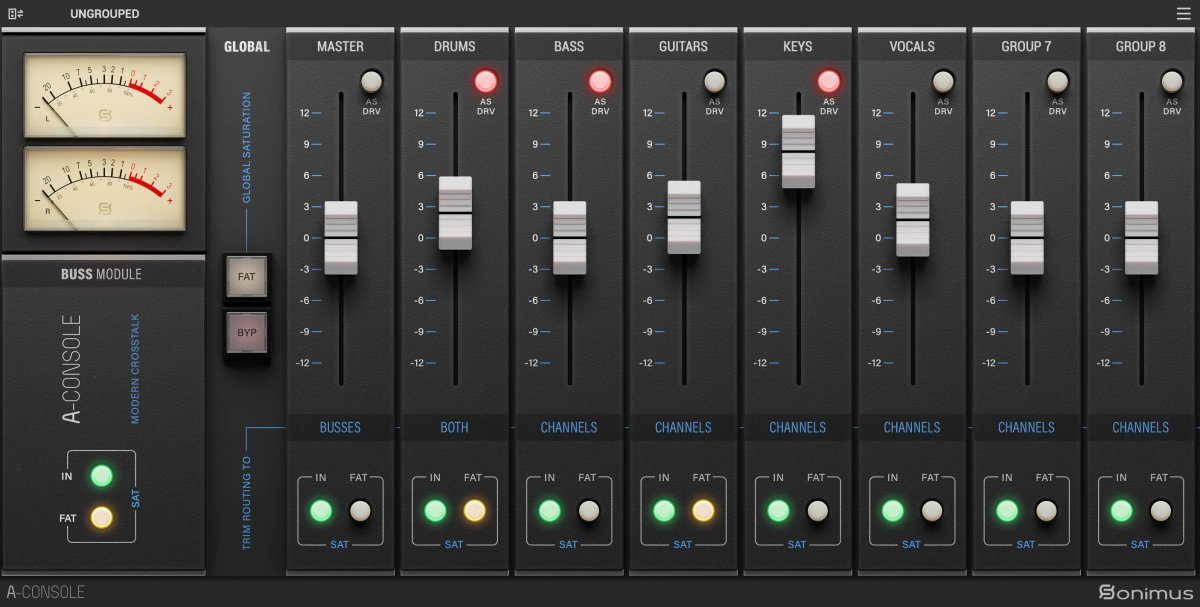Open MASTER trim routing selector showing BUSSES

click(340, 427)
